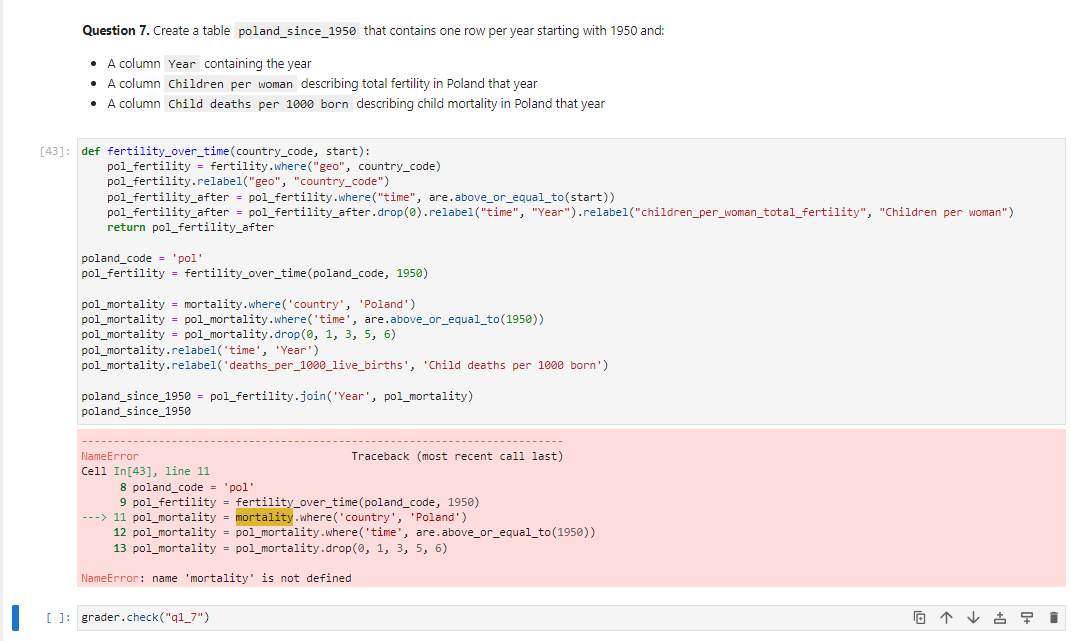Insert a new cell above the grader cell
1071x641 pixels.
coord(1000,618)
